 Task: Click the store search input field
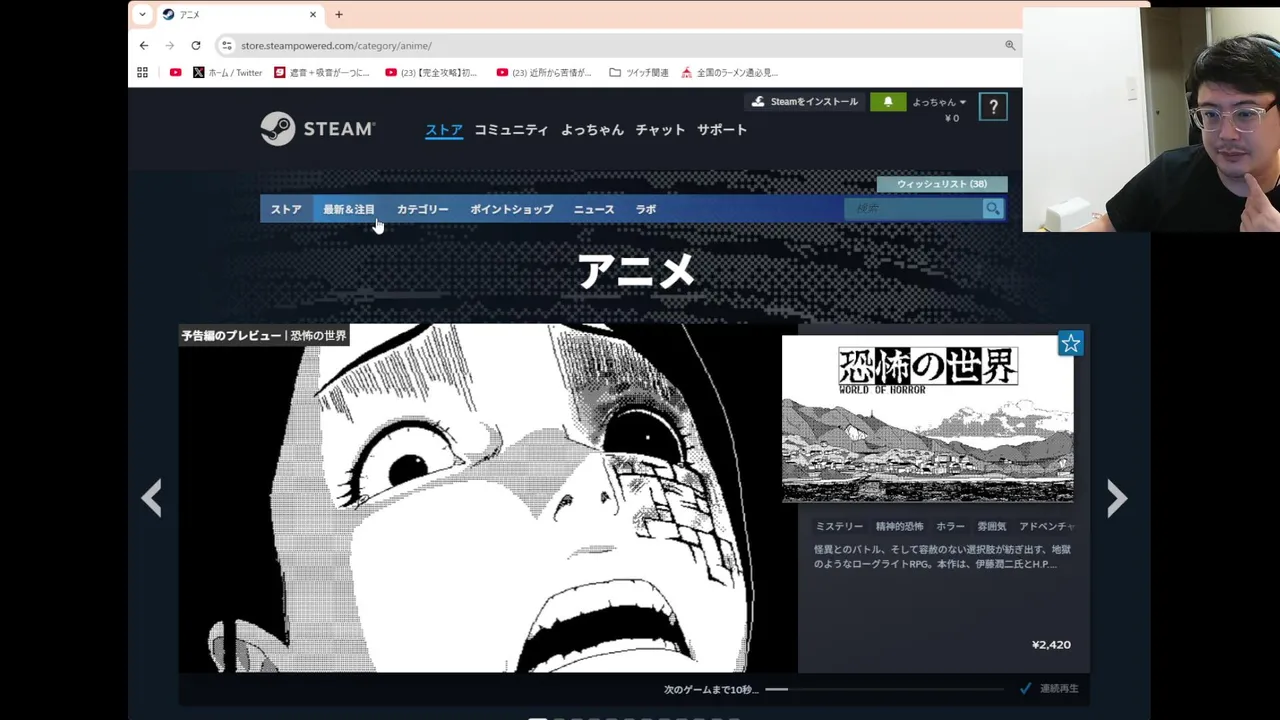coord(914,208)
